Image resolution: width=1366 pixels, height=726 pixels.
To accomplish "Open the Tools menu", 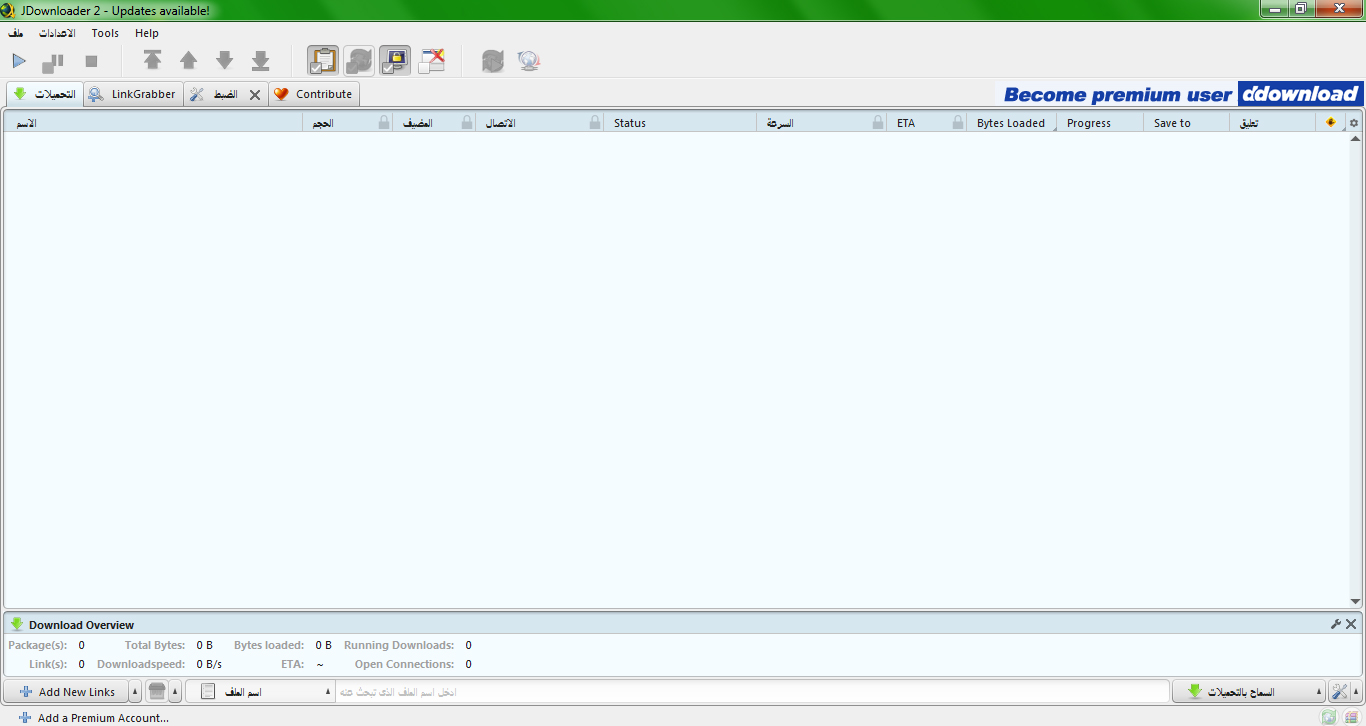I will [105, 33].
